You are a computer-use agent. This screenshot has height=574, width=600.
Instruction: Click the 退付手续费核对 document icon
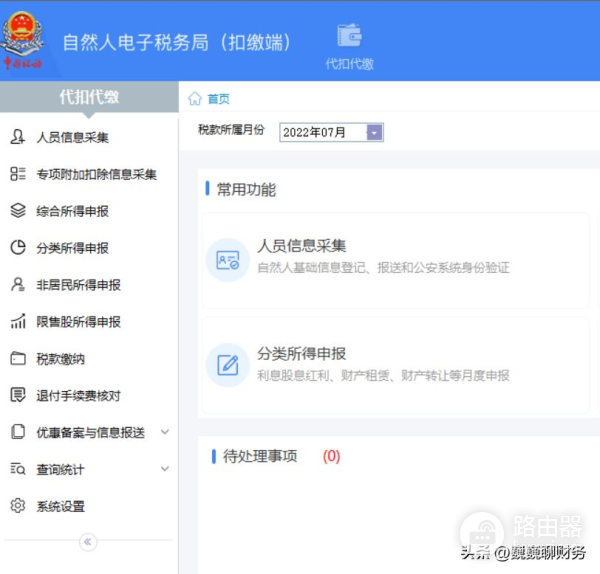(18, 395)
